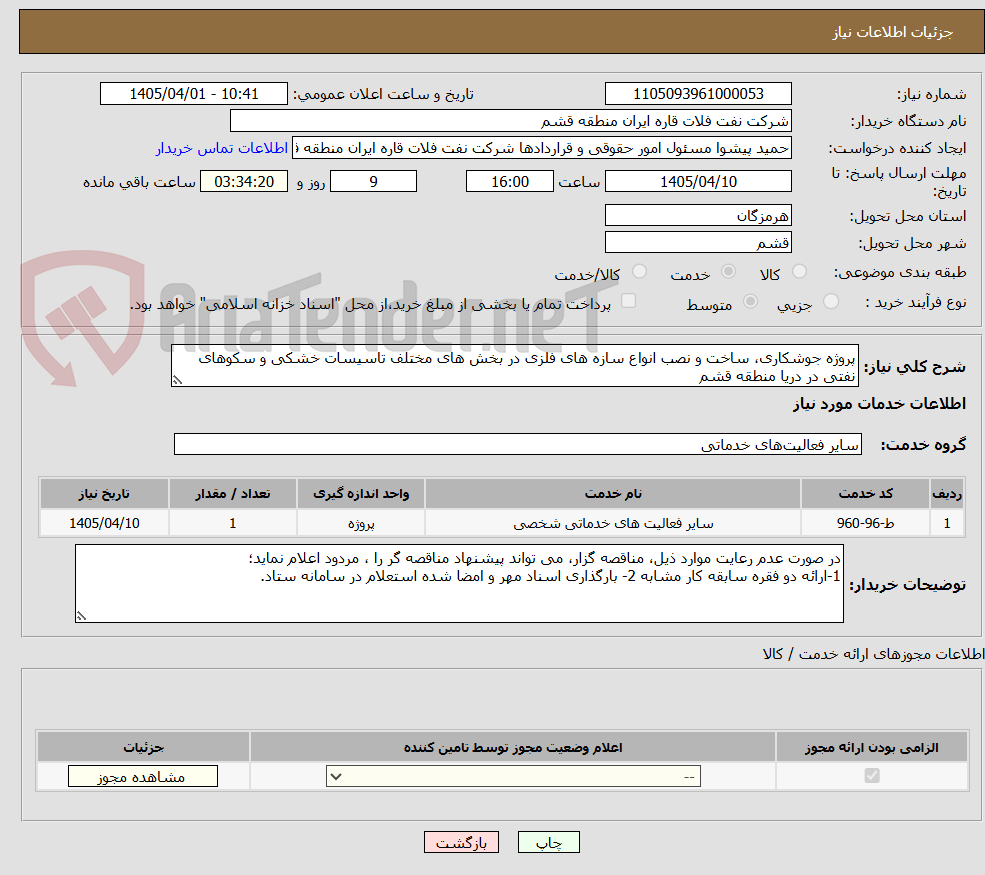Click the unit cell پروژه

click(x=361, y=523)
